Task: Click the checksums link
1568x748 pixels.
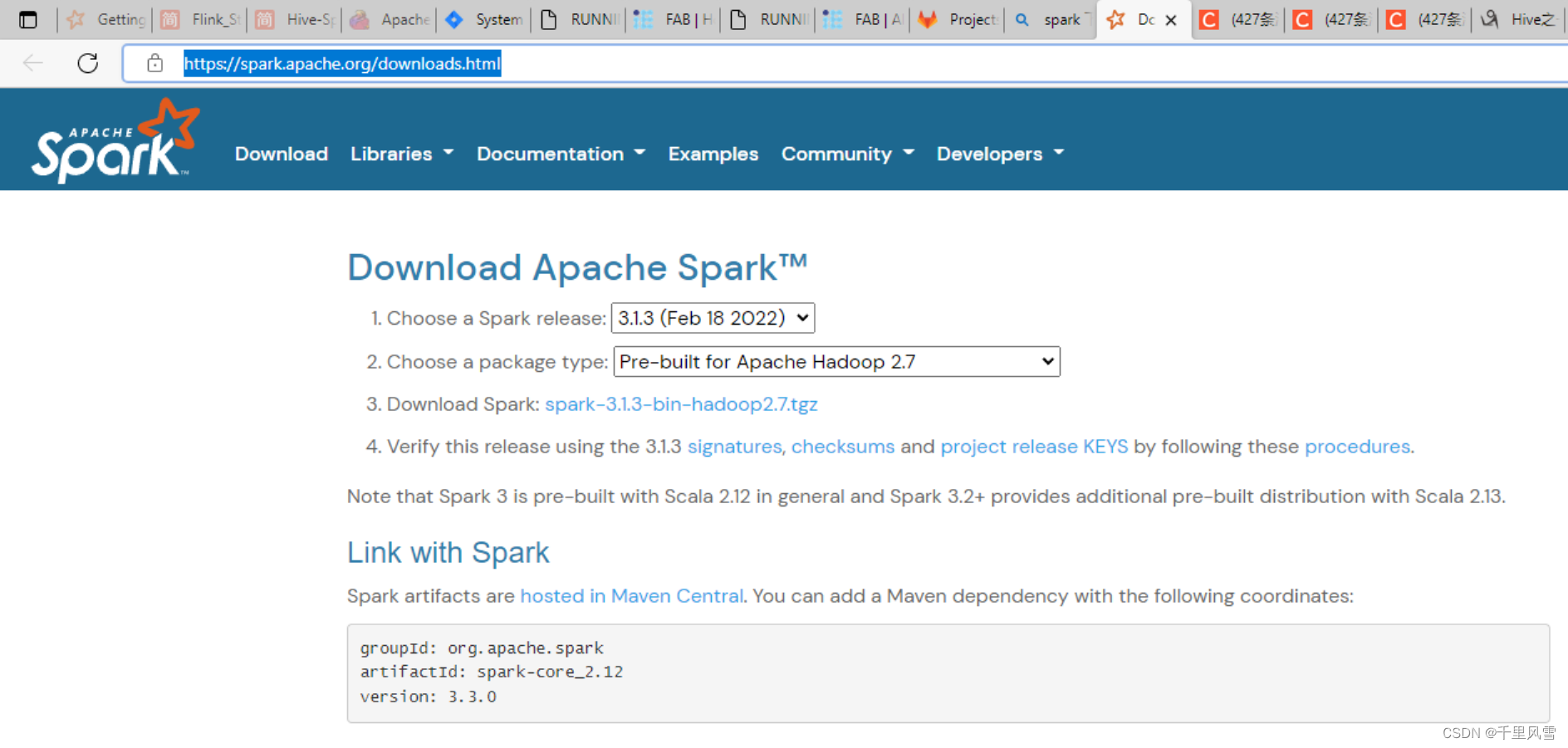Action: tap(842, 447)
